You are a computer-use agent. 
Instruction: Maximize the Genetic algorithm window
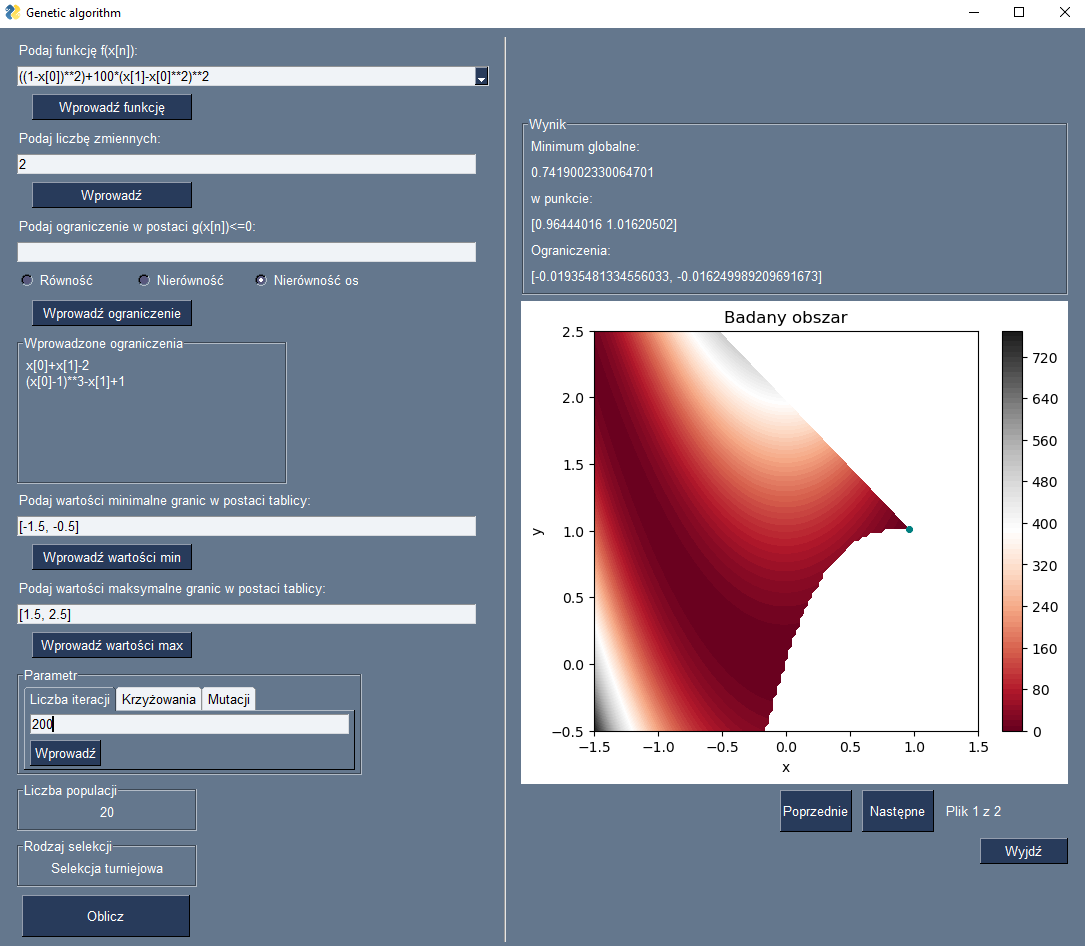tap(1019, 12)
